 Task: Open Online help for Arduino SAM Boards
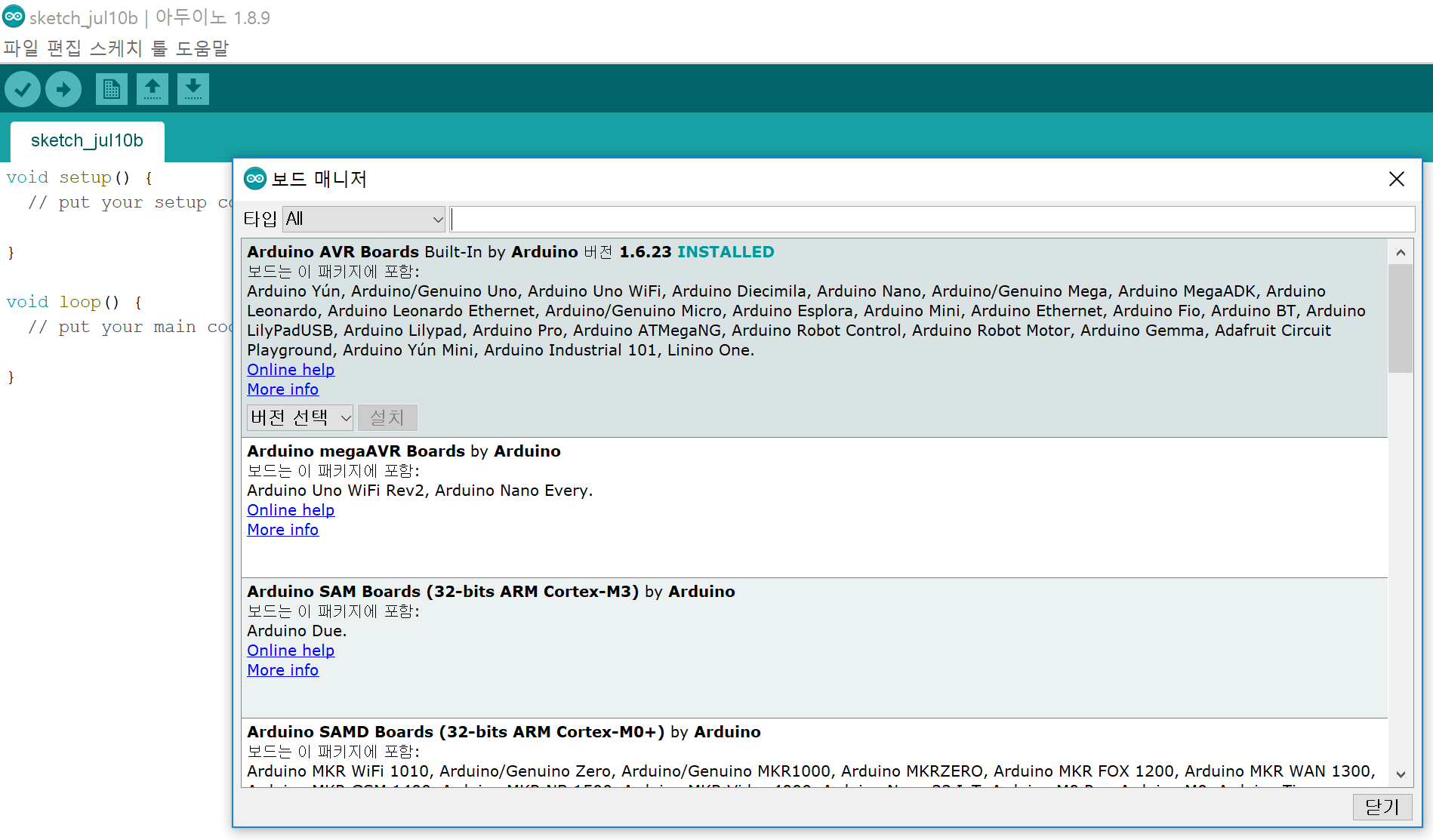291,651
